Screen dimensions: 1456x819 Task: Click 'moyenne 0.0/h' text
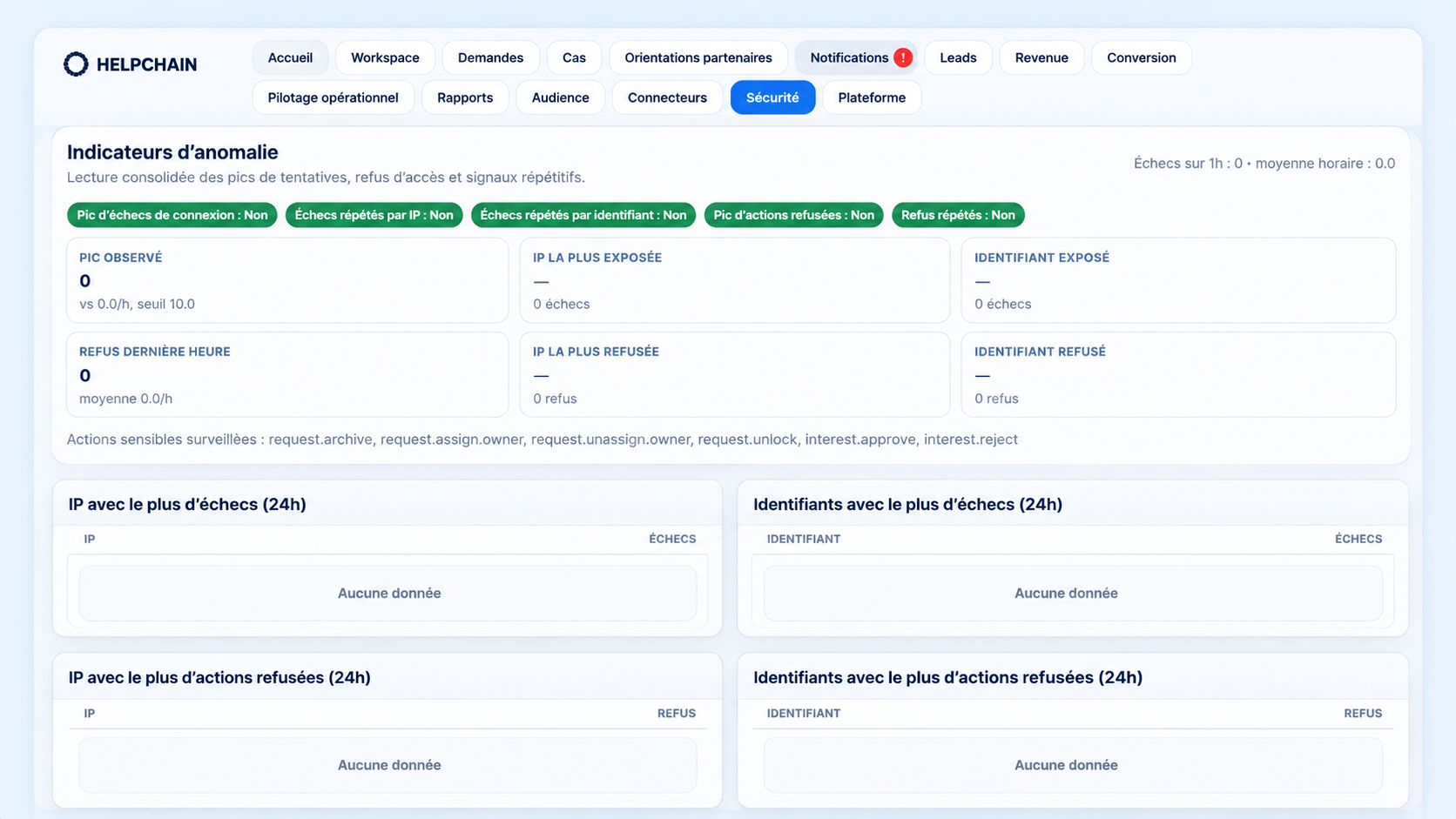coord(125,399)
